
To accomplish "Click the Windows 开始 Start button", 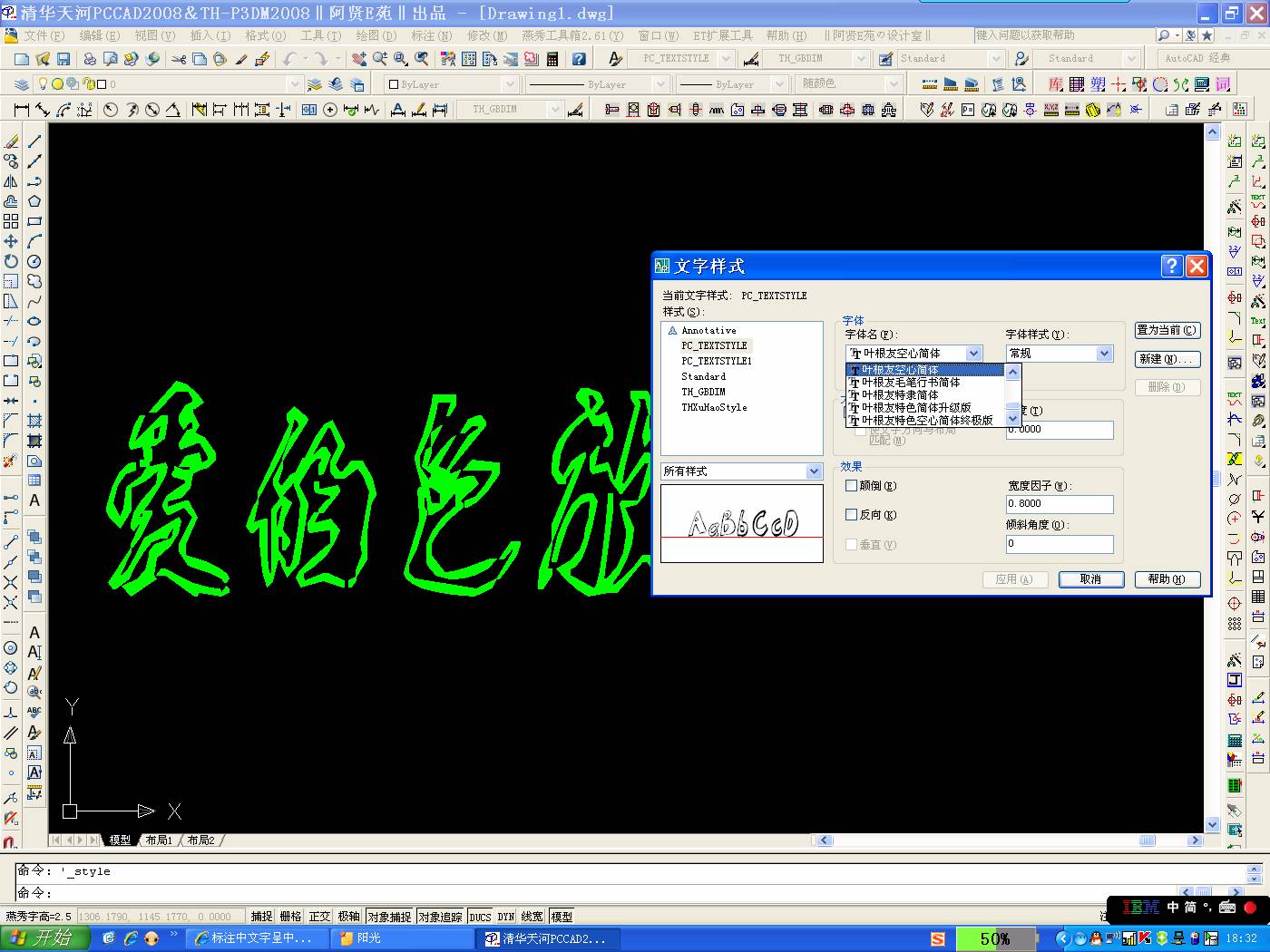I will point(45,938).
